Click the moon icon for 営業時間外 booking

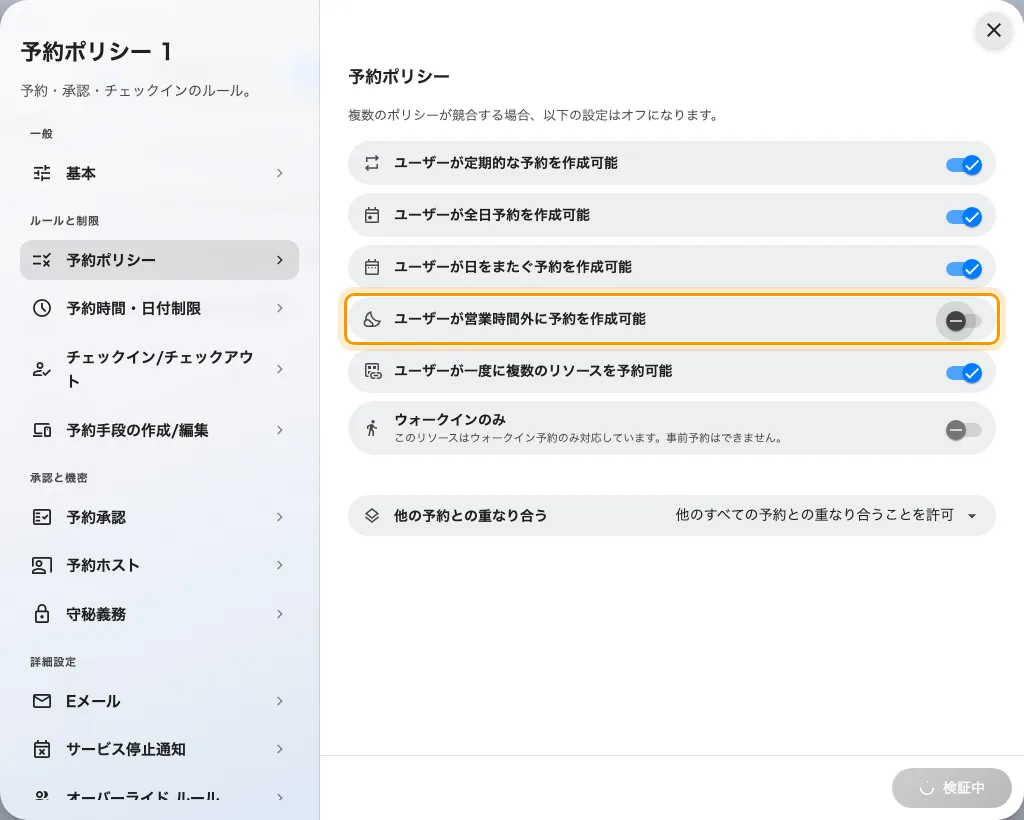pyautogui.click(x=372, y=319)
